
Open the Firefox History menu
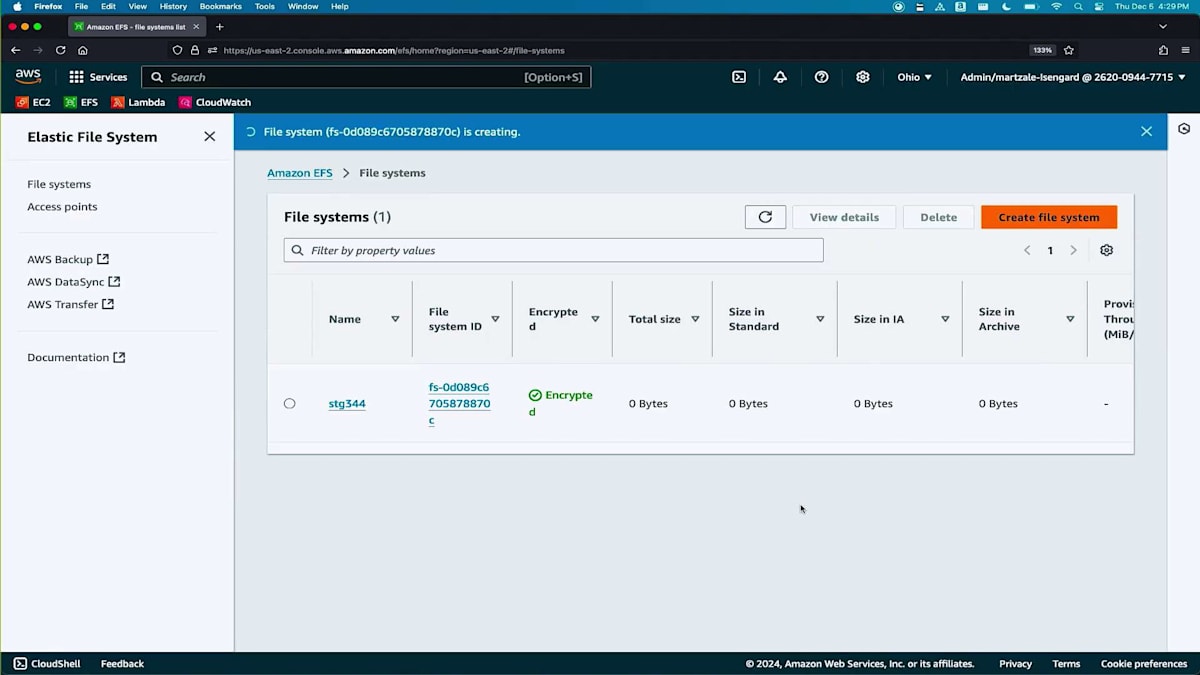[x=173, y=6]
